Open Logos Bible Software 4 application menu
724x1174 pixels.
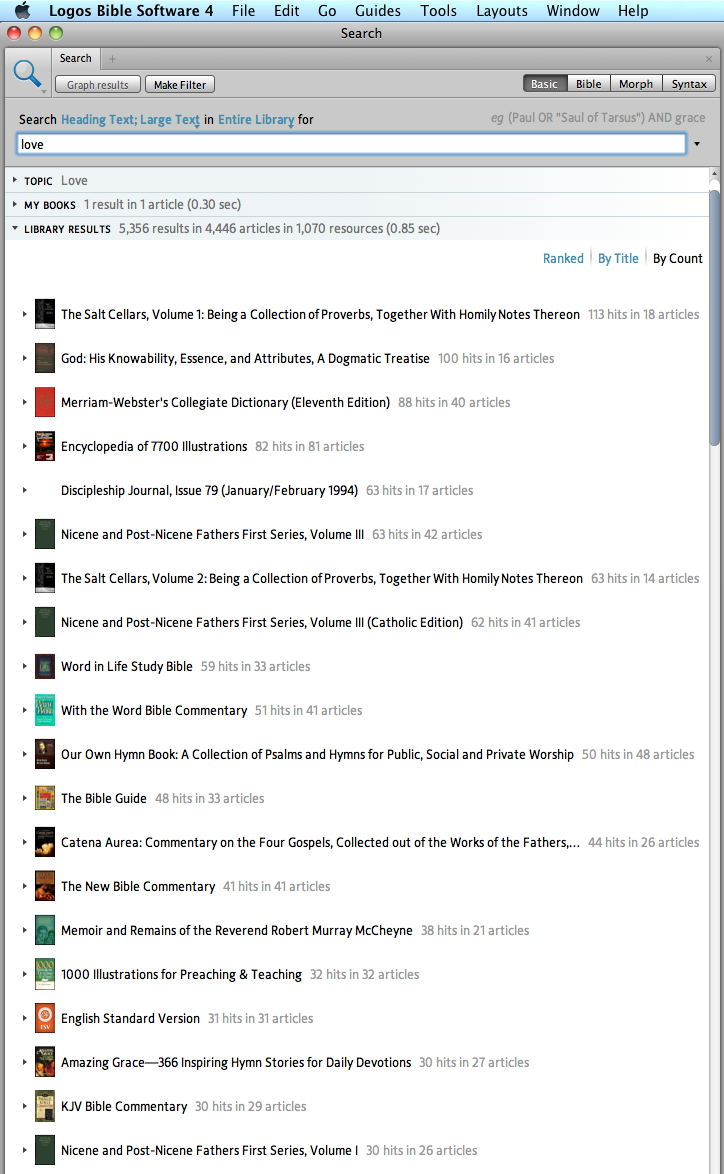click(131, 10)
